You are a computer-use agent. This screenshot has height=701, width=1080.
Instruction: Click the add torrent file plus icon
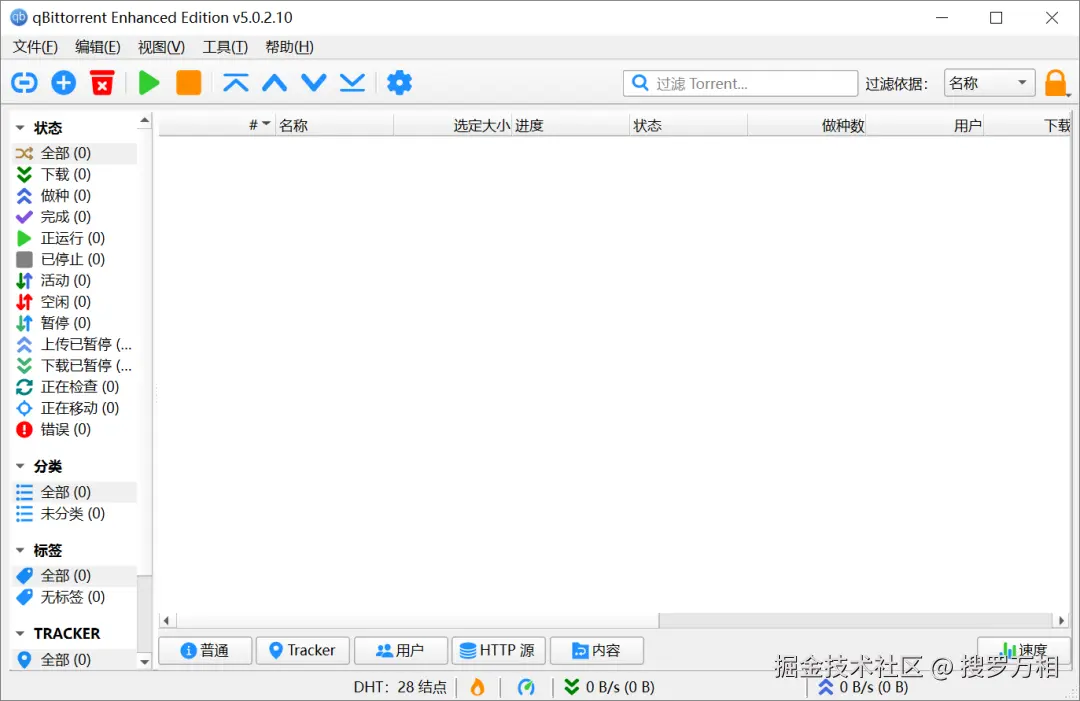63,83
